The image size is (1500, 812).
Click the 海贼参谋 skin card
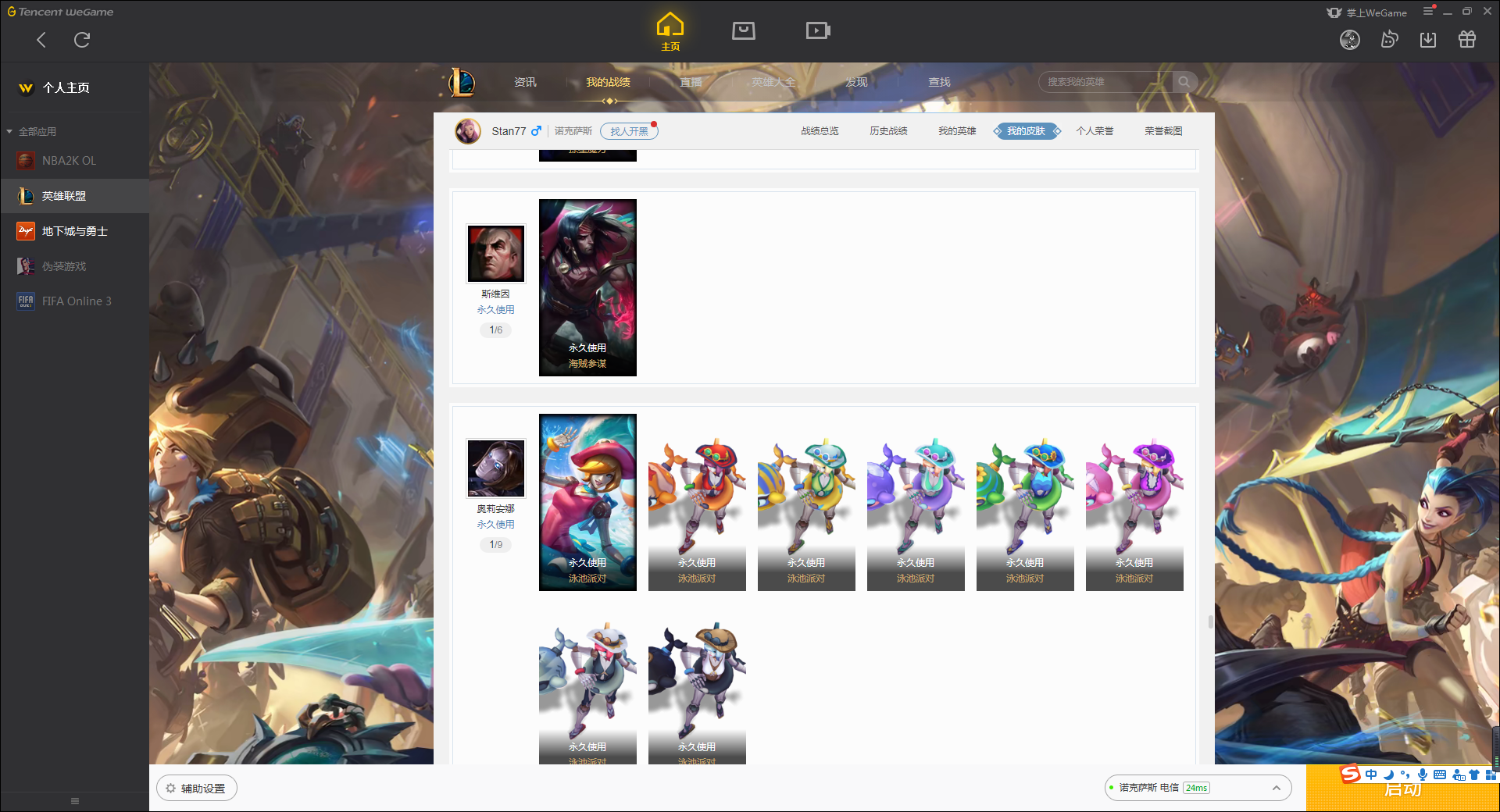pyautogui.click(x=587, y=287)
